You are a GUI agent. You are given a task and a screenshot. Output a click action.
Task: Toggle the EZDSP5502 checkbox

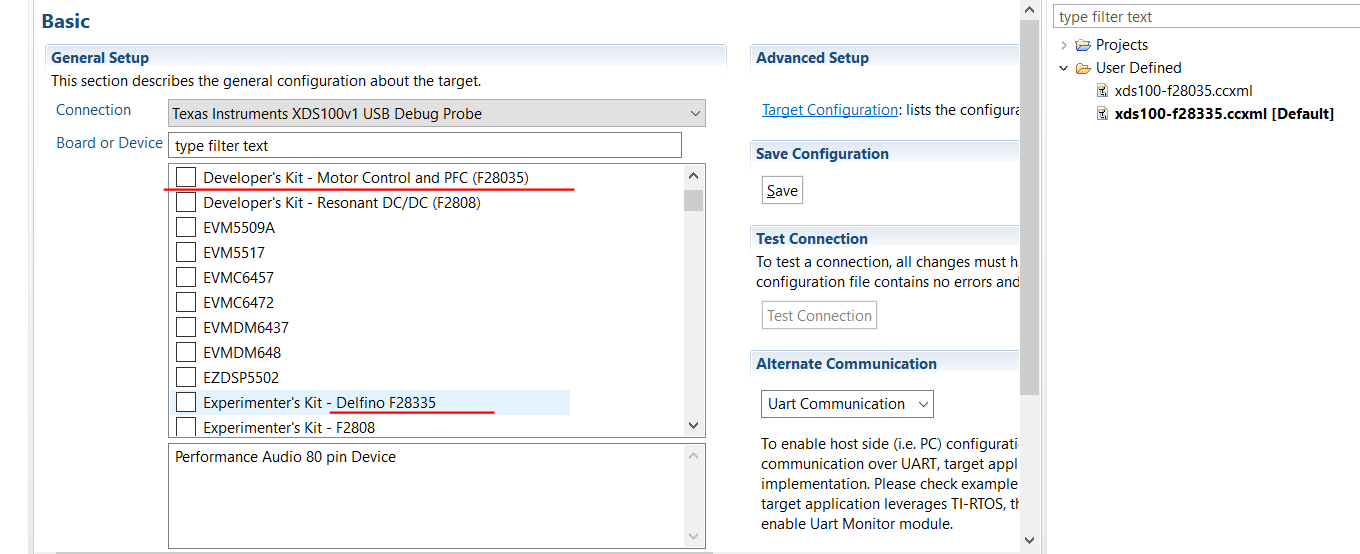[x=186, y=377]
